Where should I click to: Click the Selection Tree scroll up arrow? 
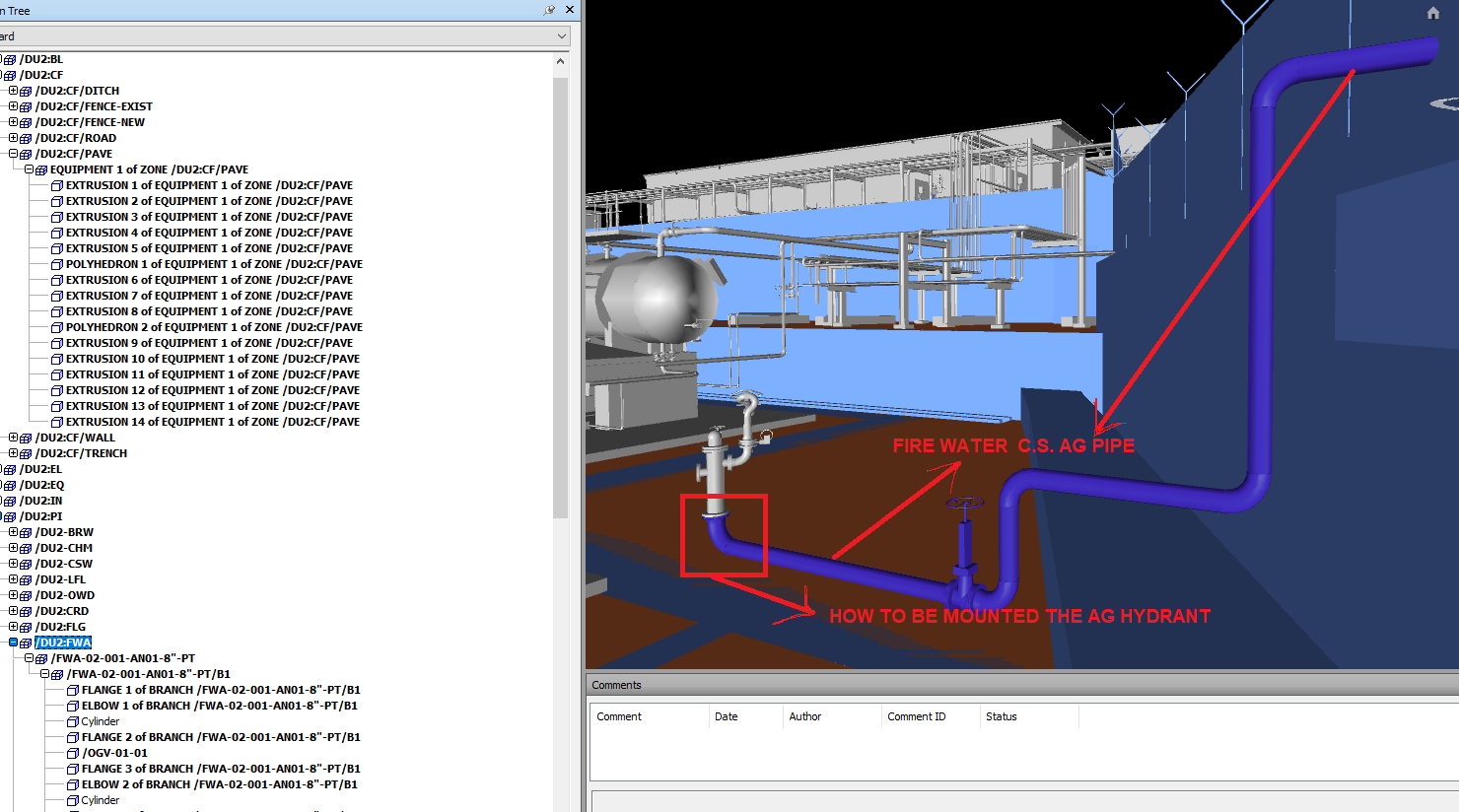(560, 61)
